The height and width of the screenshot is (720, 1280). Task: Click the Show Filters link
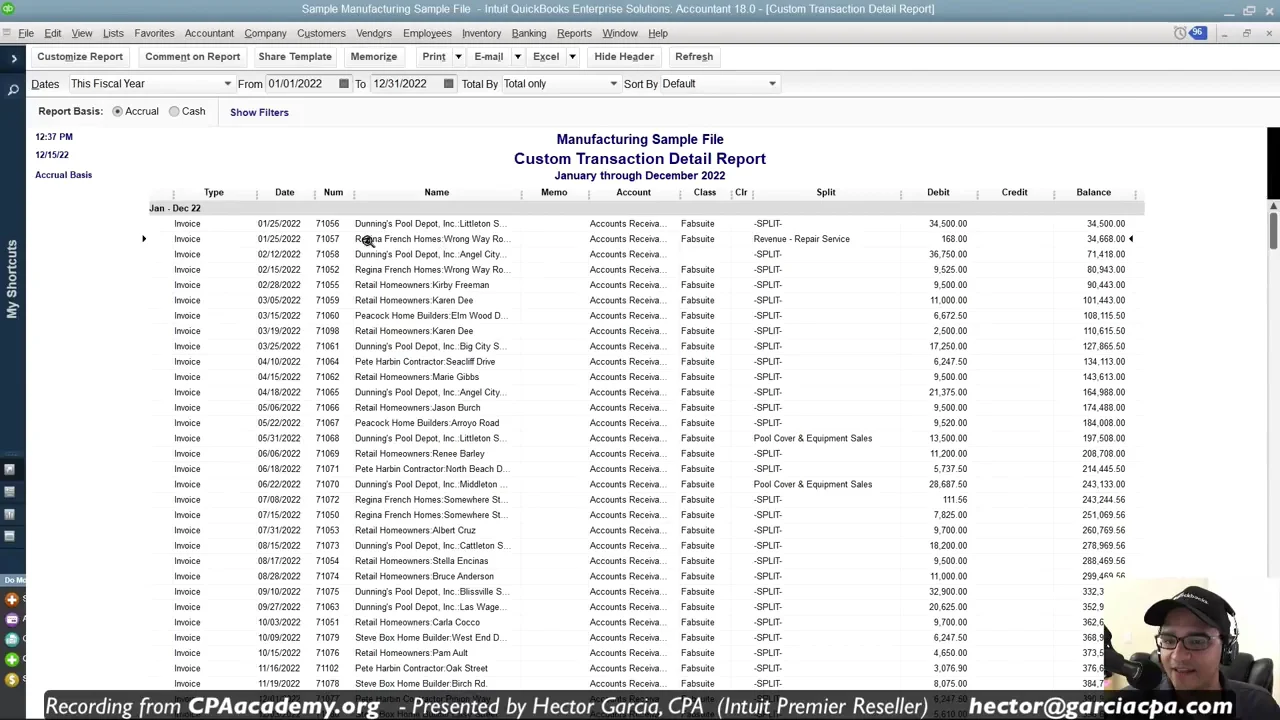[x=259, y=112]
